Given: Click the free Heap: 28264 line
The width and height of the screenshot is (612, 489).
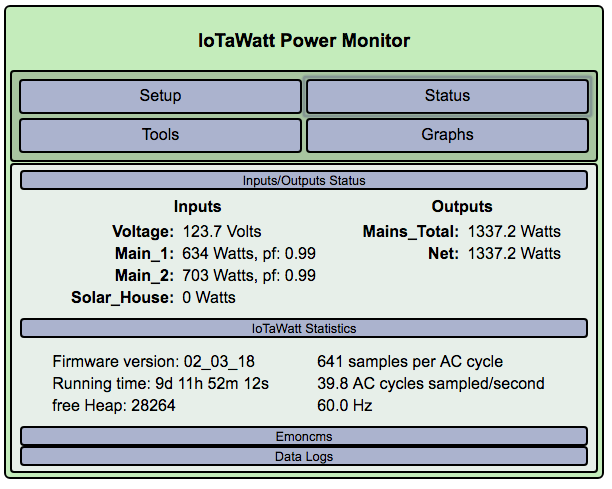Looking at the screenshot, I should pos(114,405).
